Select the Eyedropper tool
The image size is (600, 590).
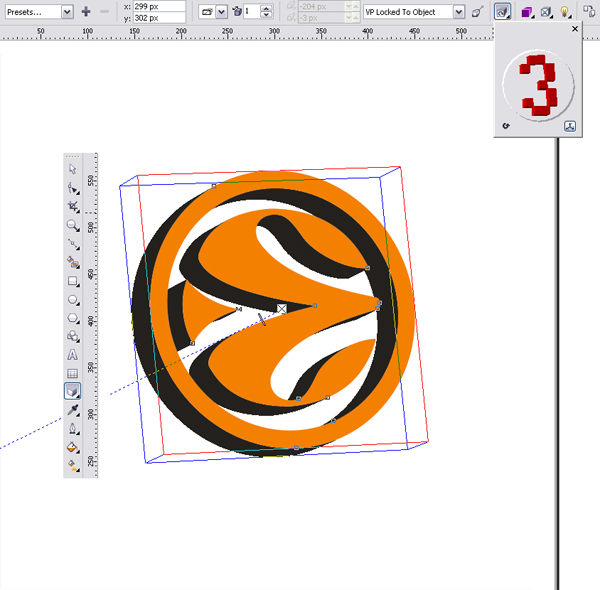click(x=72, y=410)
